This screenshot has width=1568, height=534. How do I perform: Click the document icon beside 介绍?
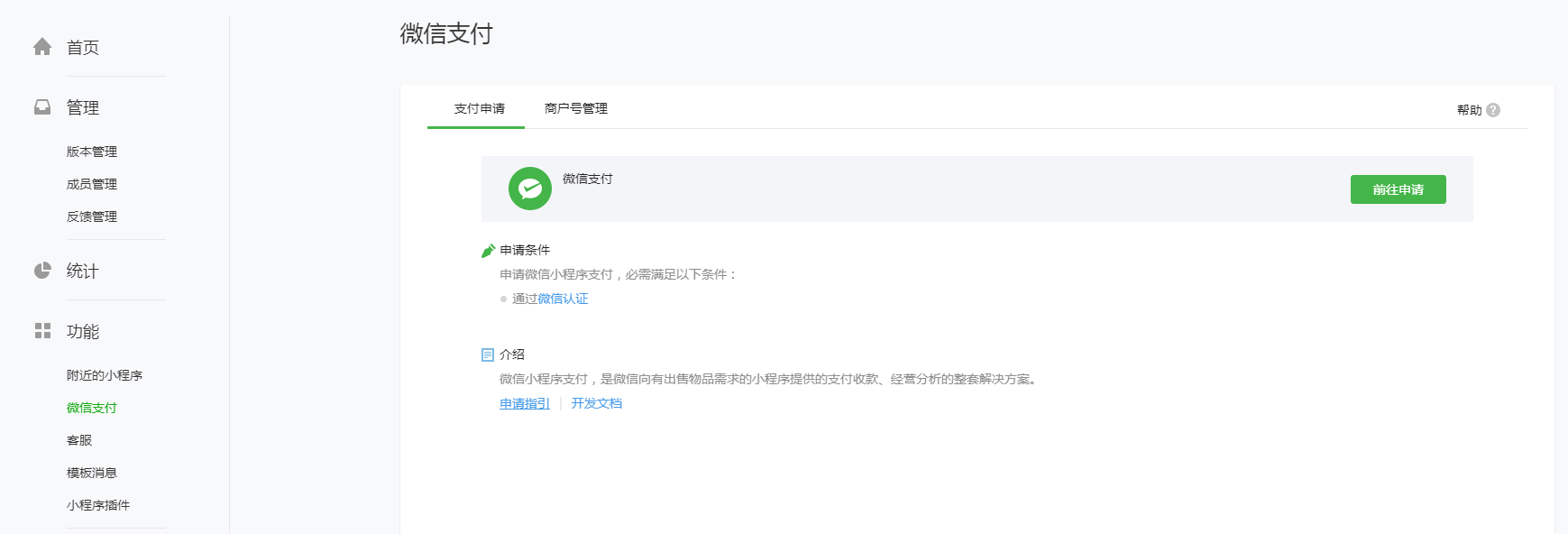[x=488, y=355]
